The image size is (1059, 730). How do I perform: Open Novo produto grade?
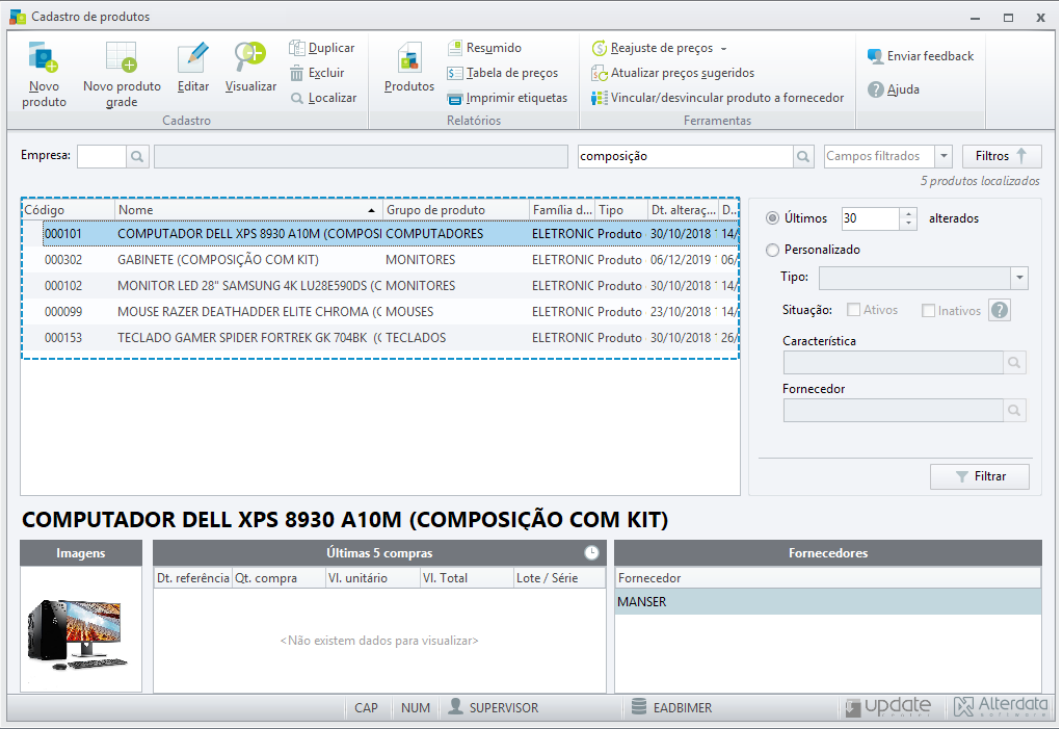pos(122,74)
